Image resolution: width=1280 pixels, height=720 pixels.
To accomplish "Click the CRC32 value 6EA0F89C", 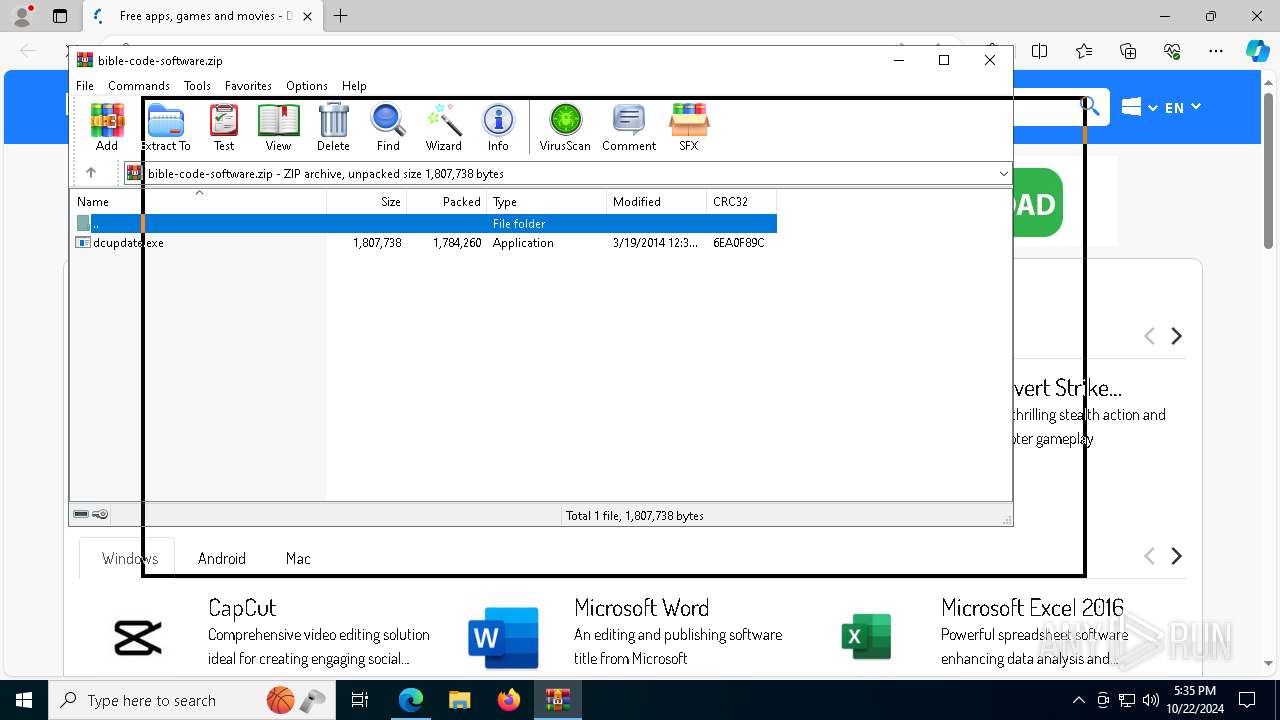I will [739, 243].
